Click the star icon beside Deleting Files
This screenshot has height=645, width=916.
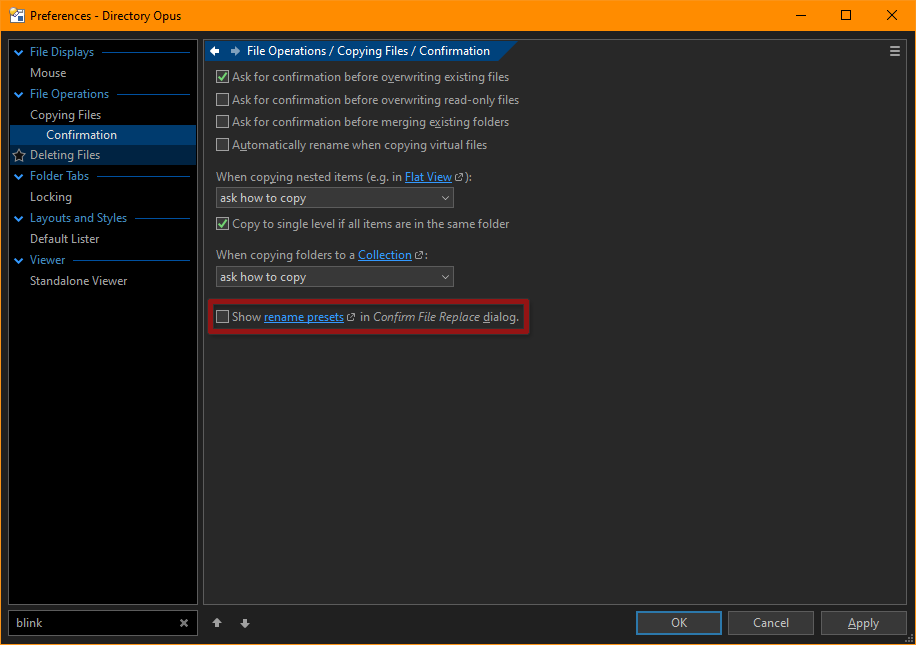tap(19, 155)
